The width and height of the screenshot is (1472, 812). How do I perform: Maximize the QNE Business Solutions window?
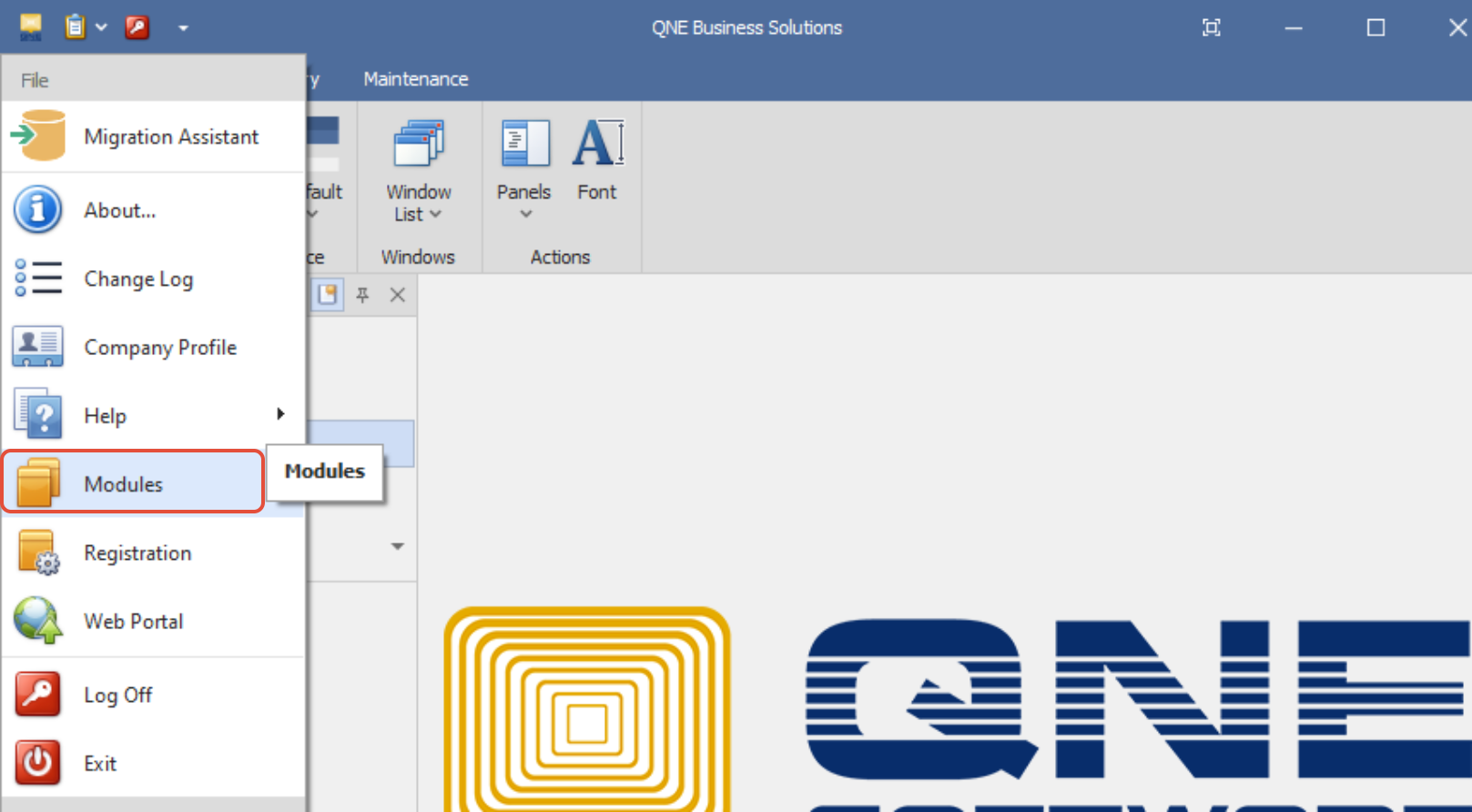(x=1376, y=28)
